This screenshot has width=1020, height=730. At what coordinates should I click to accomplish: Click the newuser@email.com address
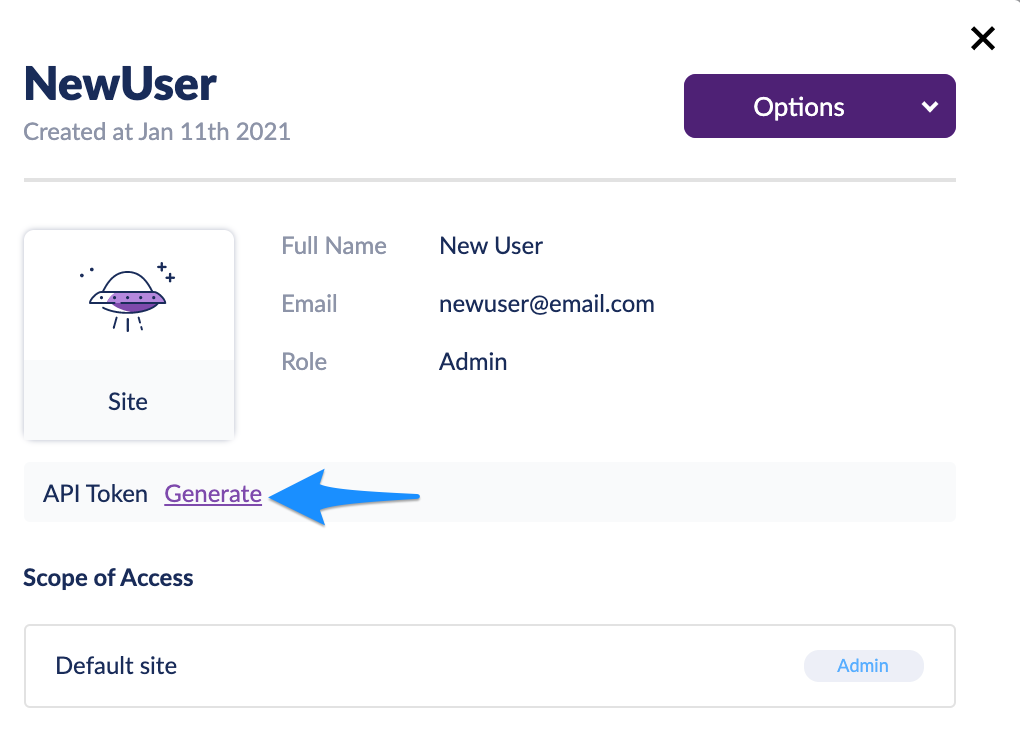pyautogui.click(x=546, y=304)
